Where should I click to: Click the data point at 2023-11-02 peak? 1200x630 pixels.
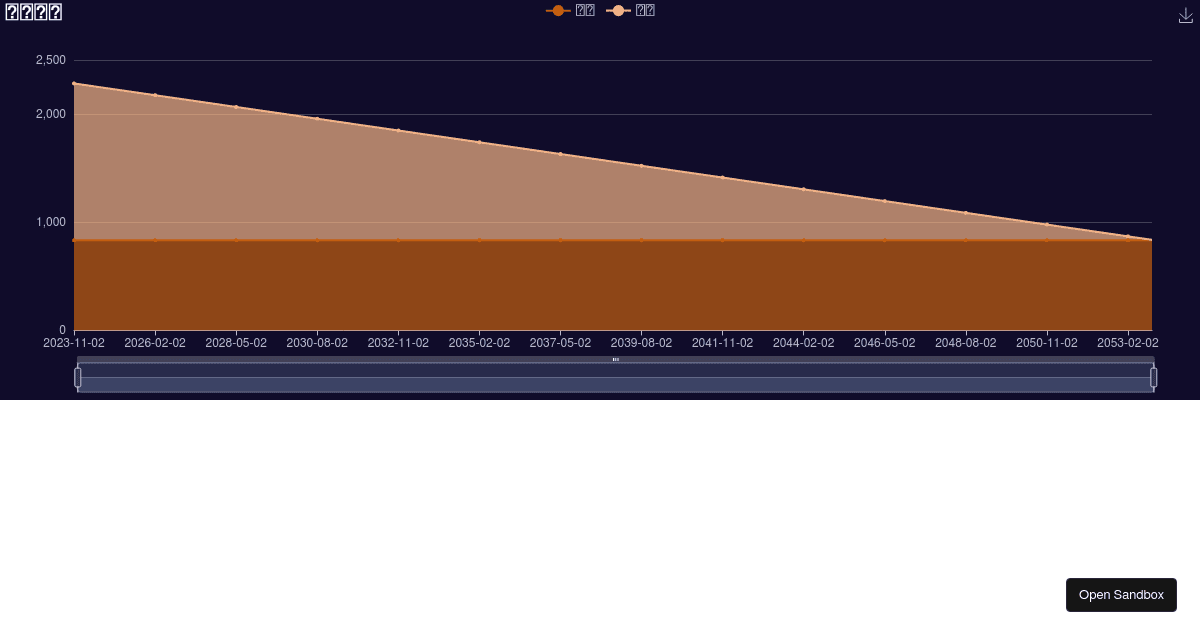point(73,83)
